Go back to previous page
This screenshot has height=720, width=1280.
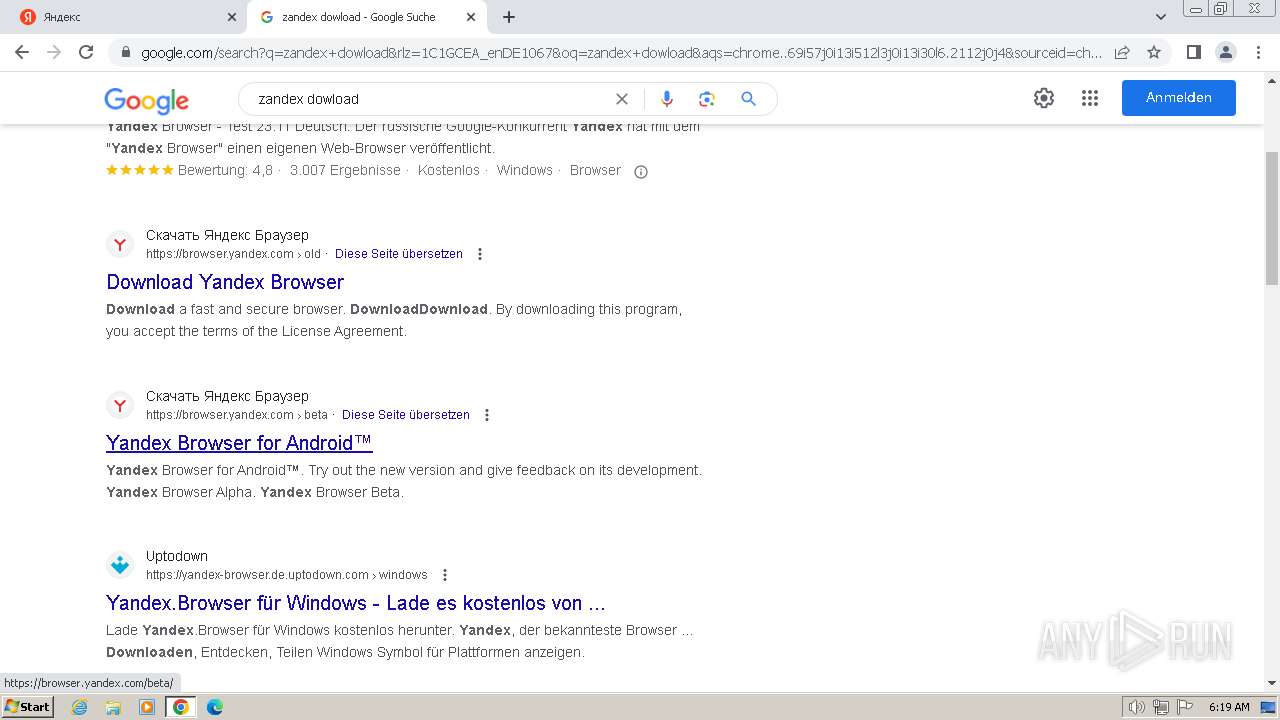[x=22, y=52]
